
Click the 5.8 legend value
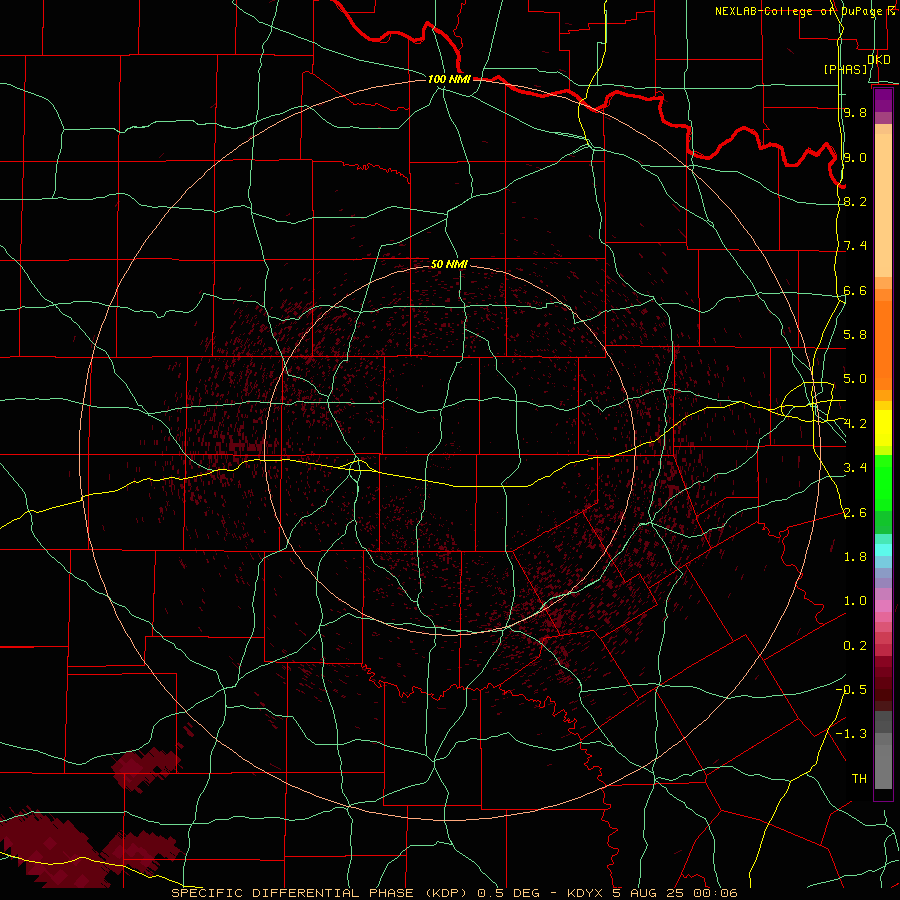[x=855, y=335]
